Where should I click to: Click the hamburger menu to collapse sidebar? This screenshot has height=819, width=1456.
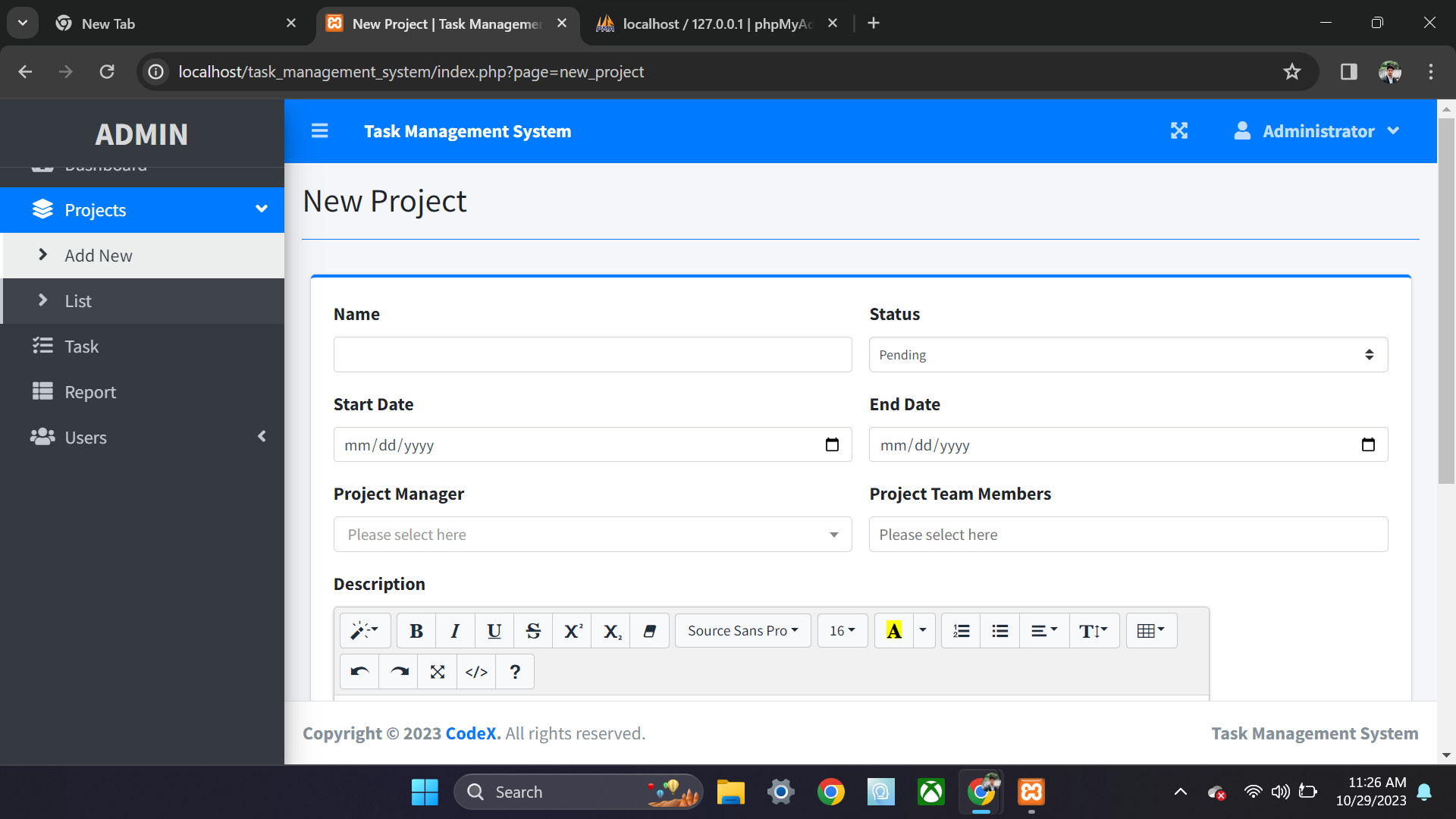pyautogui.click(x=319, y=130)
